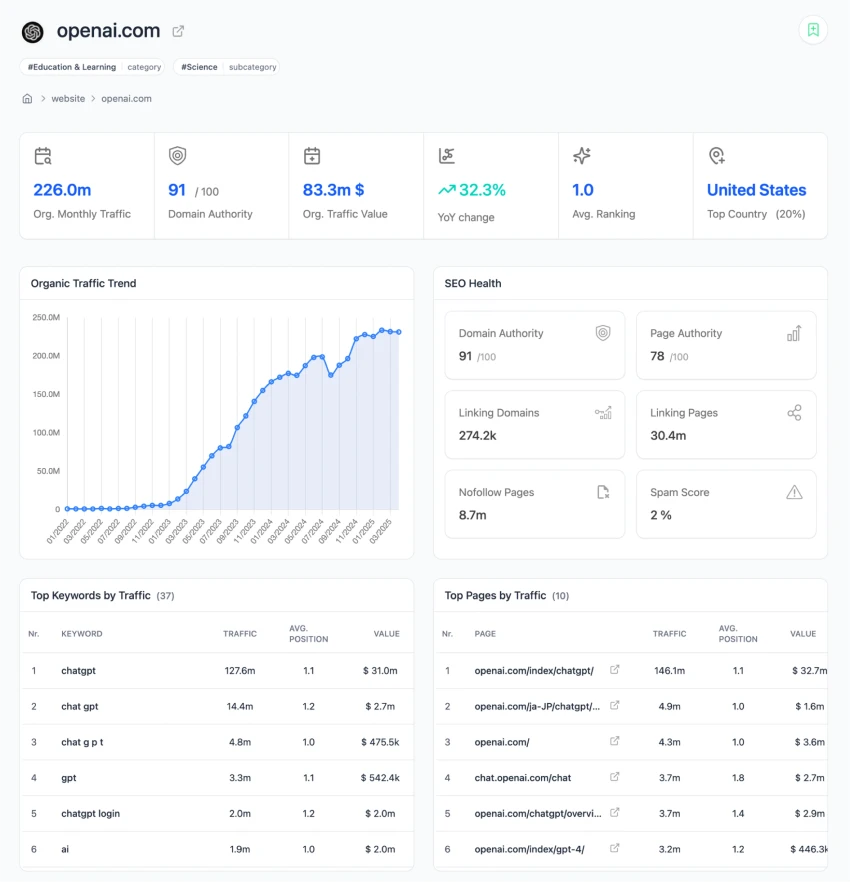Click the Top Keywords by Traffic heading

91,595
